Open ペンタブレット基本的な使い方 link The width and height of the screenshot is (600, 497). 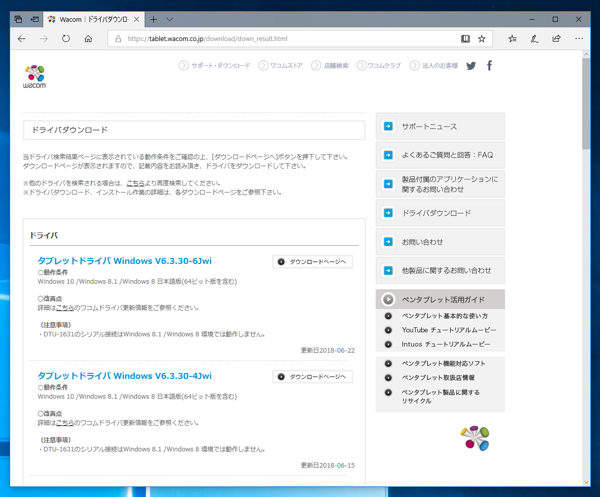pos(445,316)
